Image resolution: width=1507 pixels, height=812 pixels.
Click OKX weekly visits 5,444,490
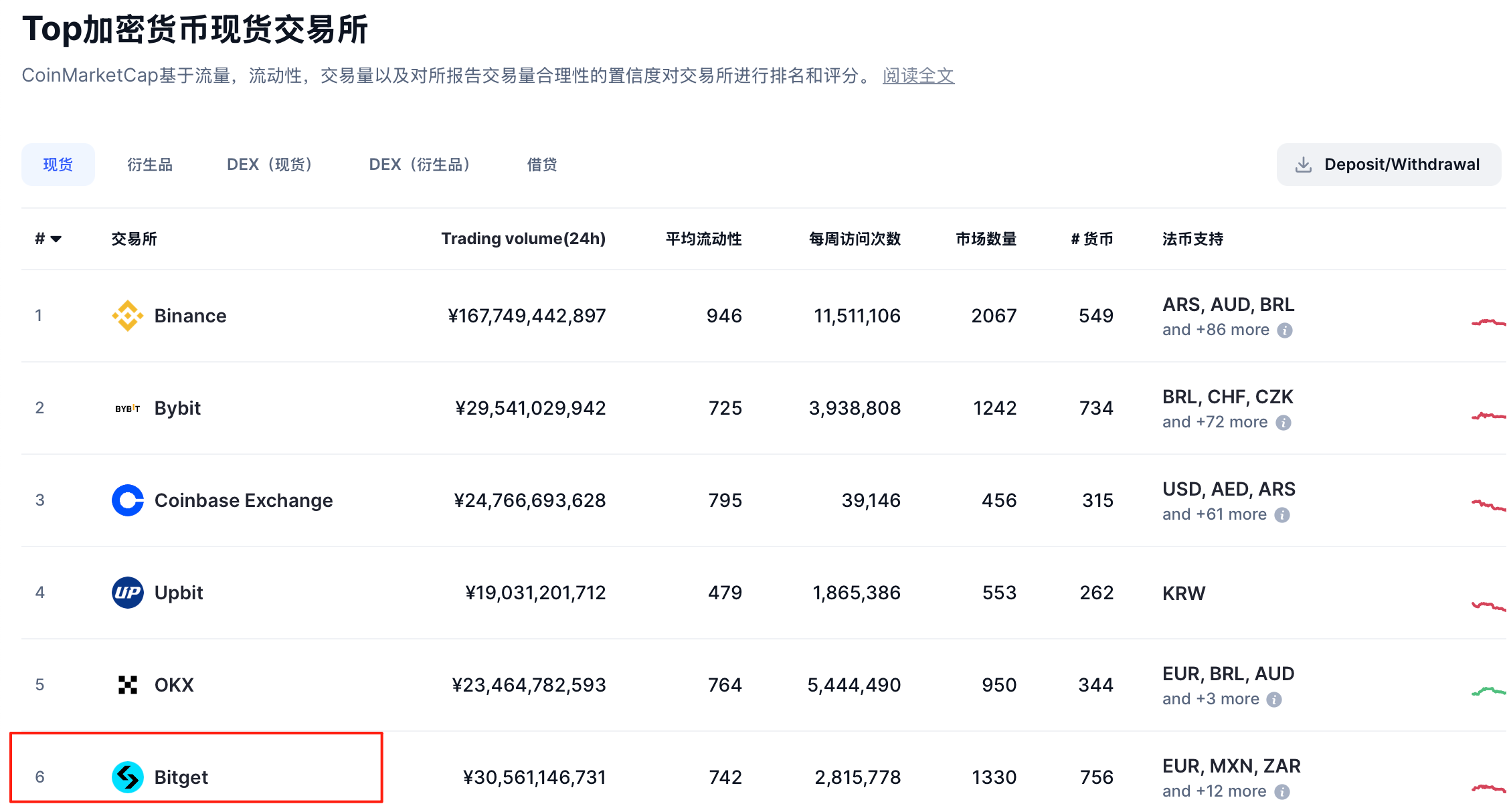tap(854, 685)
